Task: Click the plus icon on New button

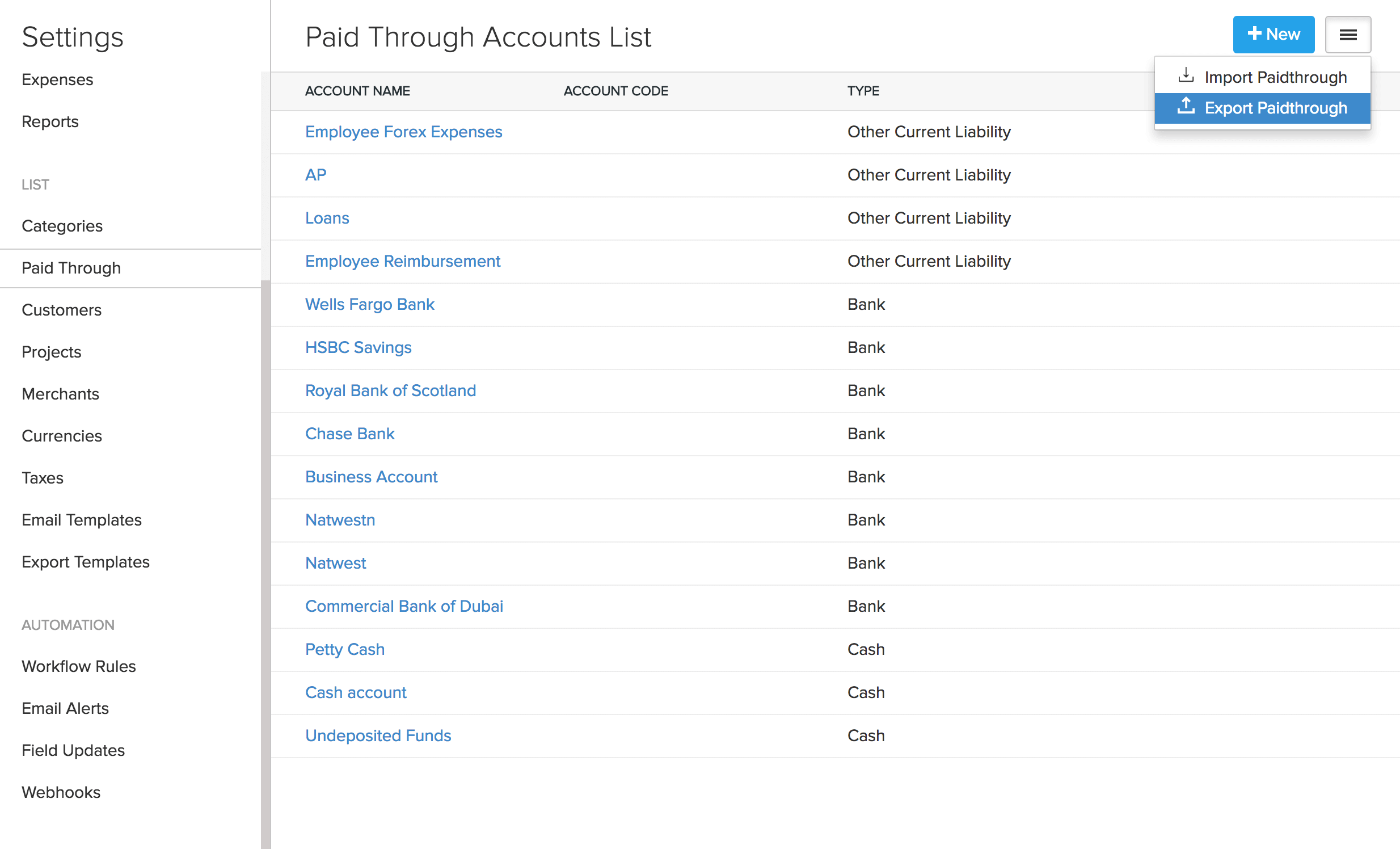Action: click(x=1254, y=33)
